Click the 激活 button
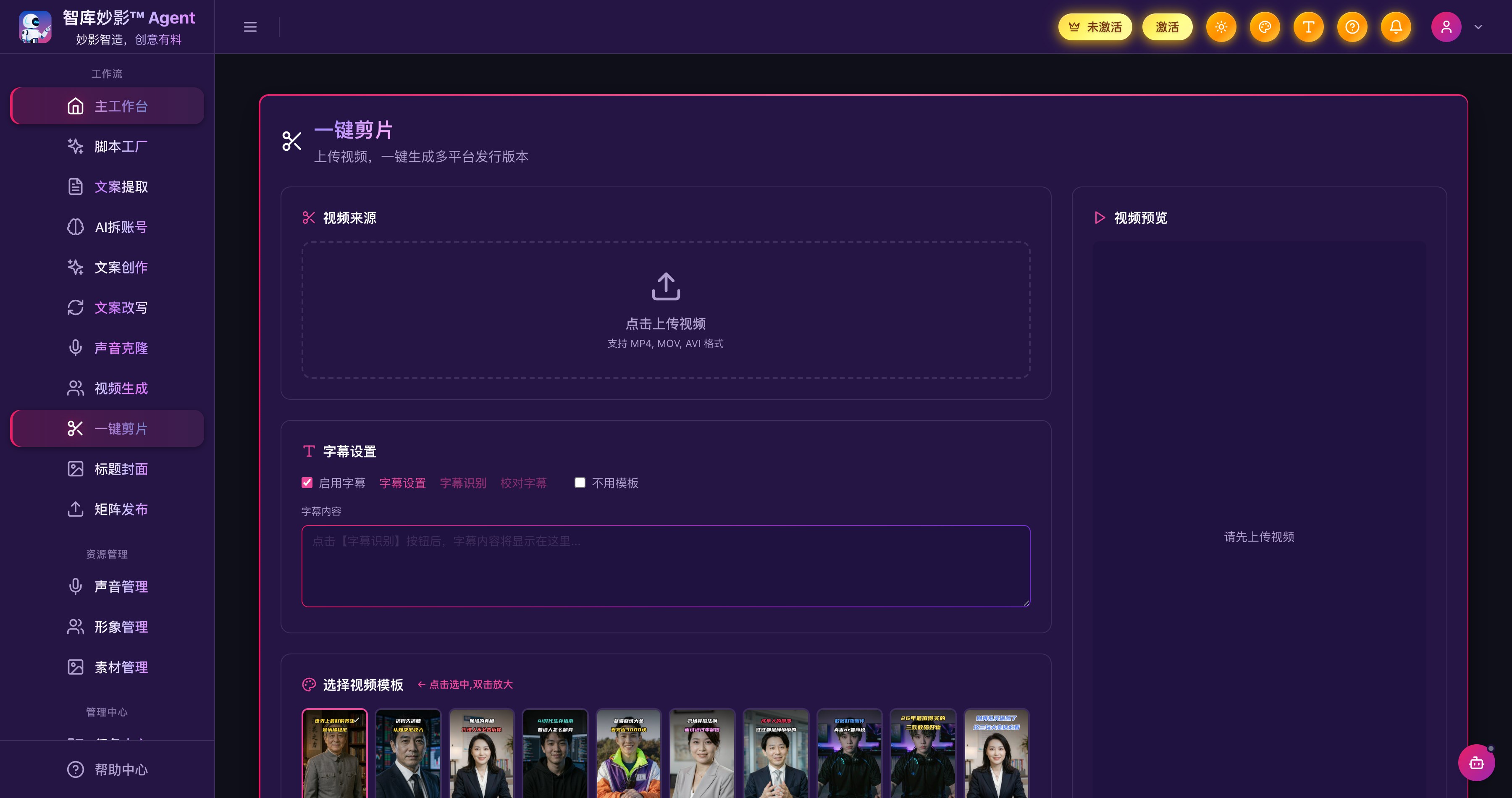Viewport: 1512px width, 798px height. click(1167, 27)
